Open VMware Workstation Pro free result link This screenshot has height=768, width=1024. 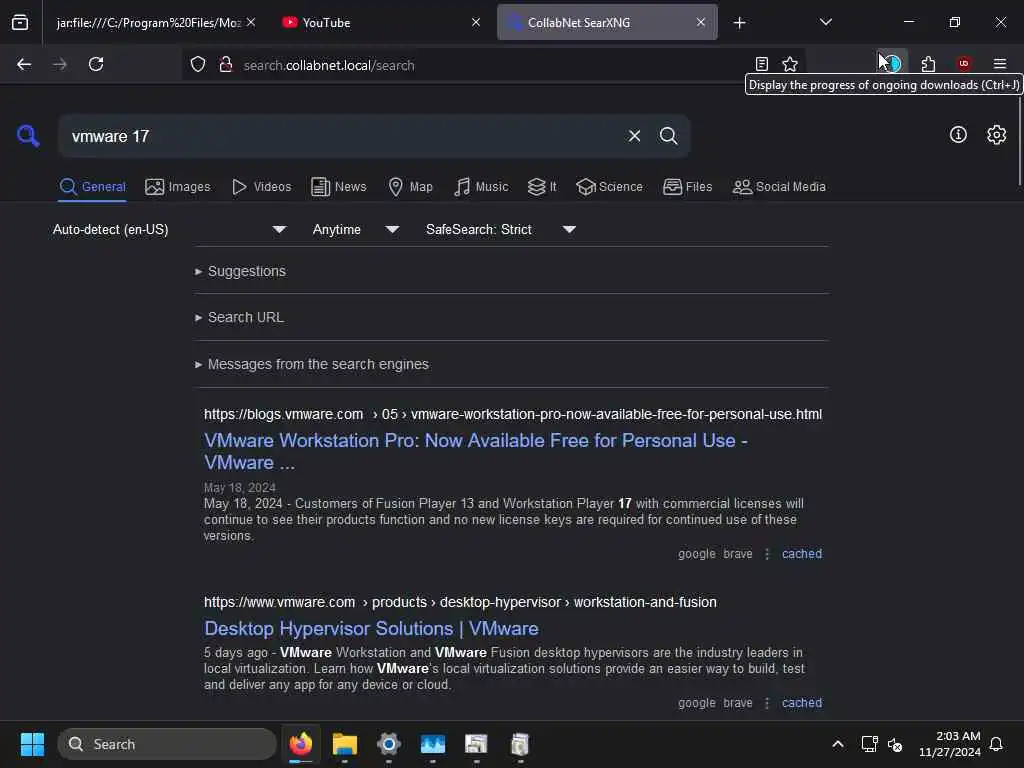click(x=475, y=451)
